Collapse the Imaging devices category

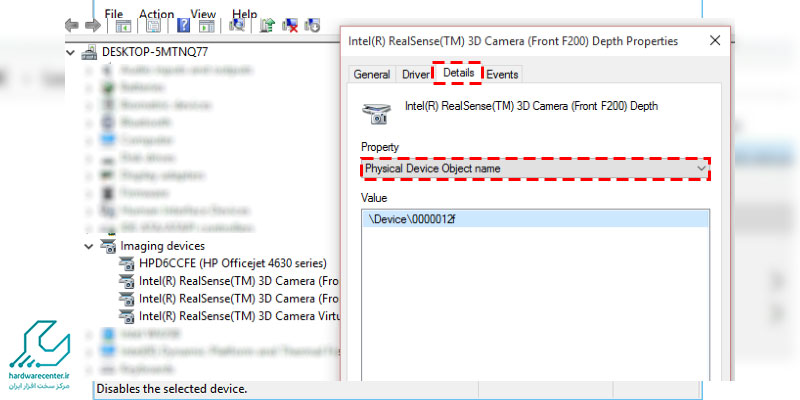[x=89, y=246]
